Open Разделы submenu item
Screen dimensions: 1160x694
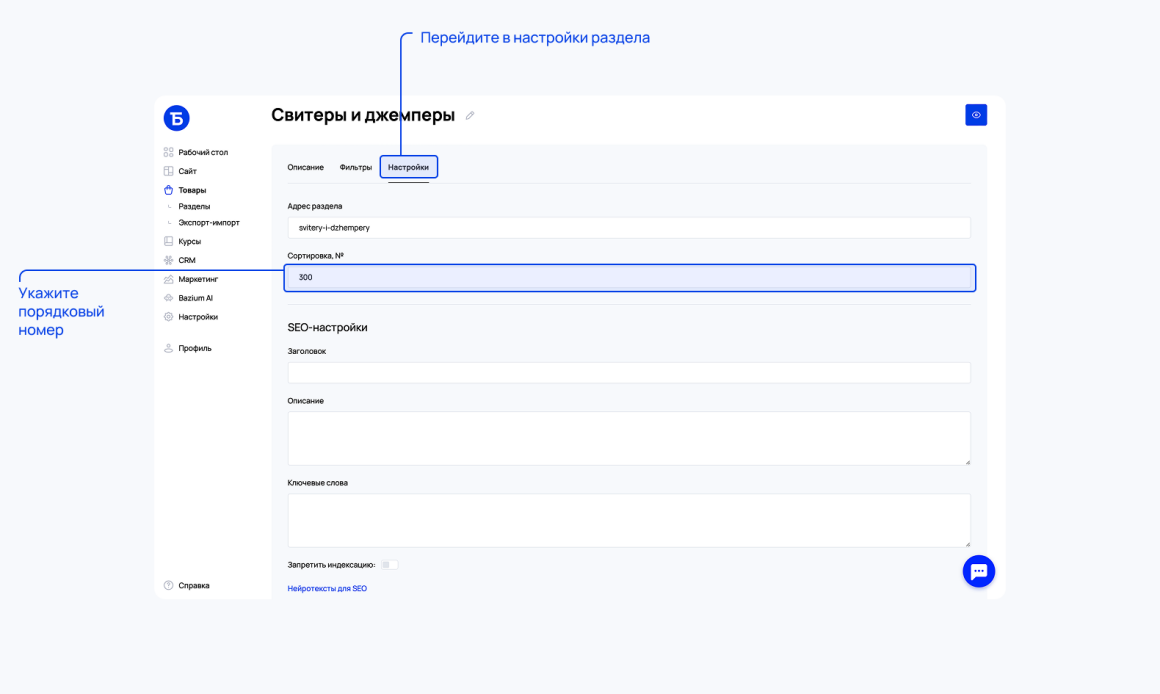click(194, 206)
